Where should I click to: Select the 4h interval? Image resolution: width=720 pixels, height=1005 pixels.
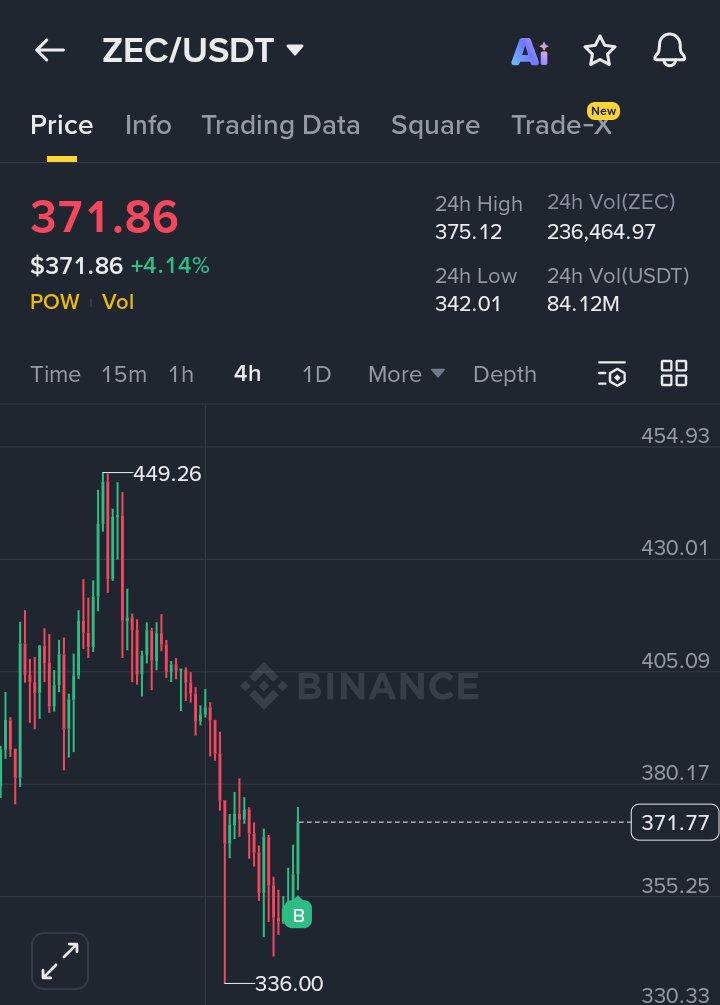(247, 373)
